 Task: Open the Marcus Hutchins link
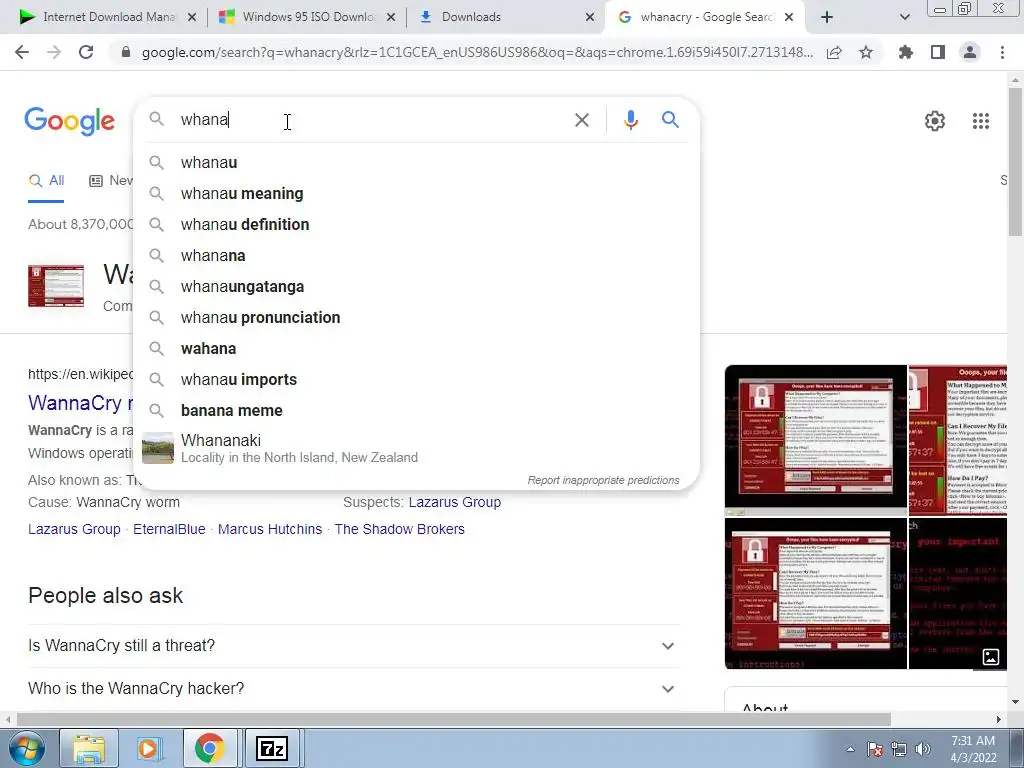click(x=270, y=529)
